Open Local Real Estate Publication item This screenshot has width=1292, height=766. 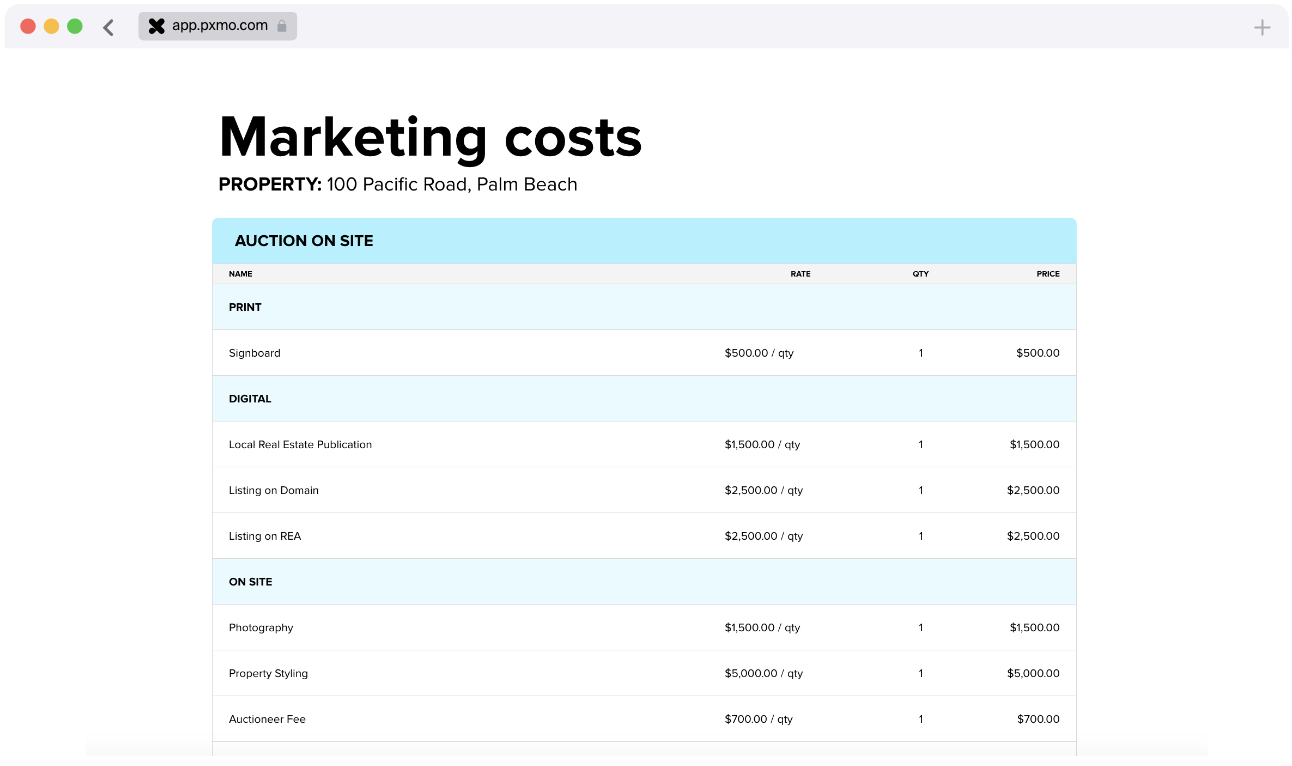300,445
